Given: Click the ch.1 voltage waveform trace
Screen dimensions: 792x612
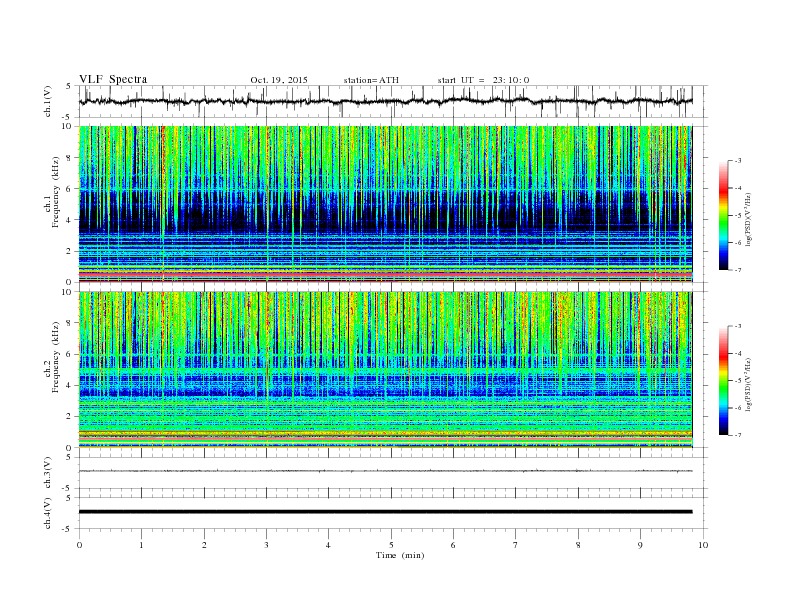Looking at the screenshot, I should 385,101.
